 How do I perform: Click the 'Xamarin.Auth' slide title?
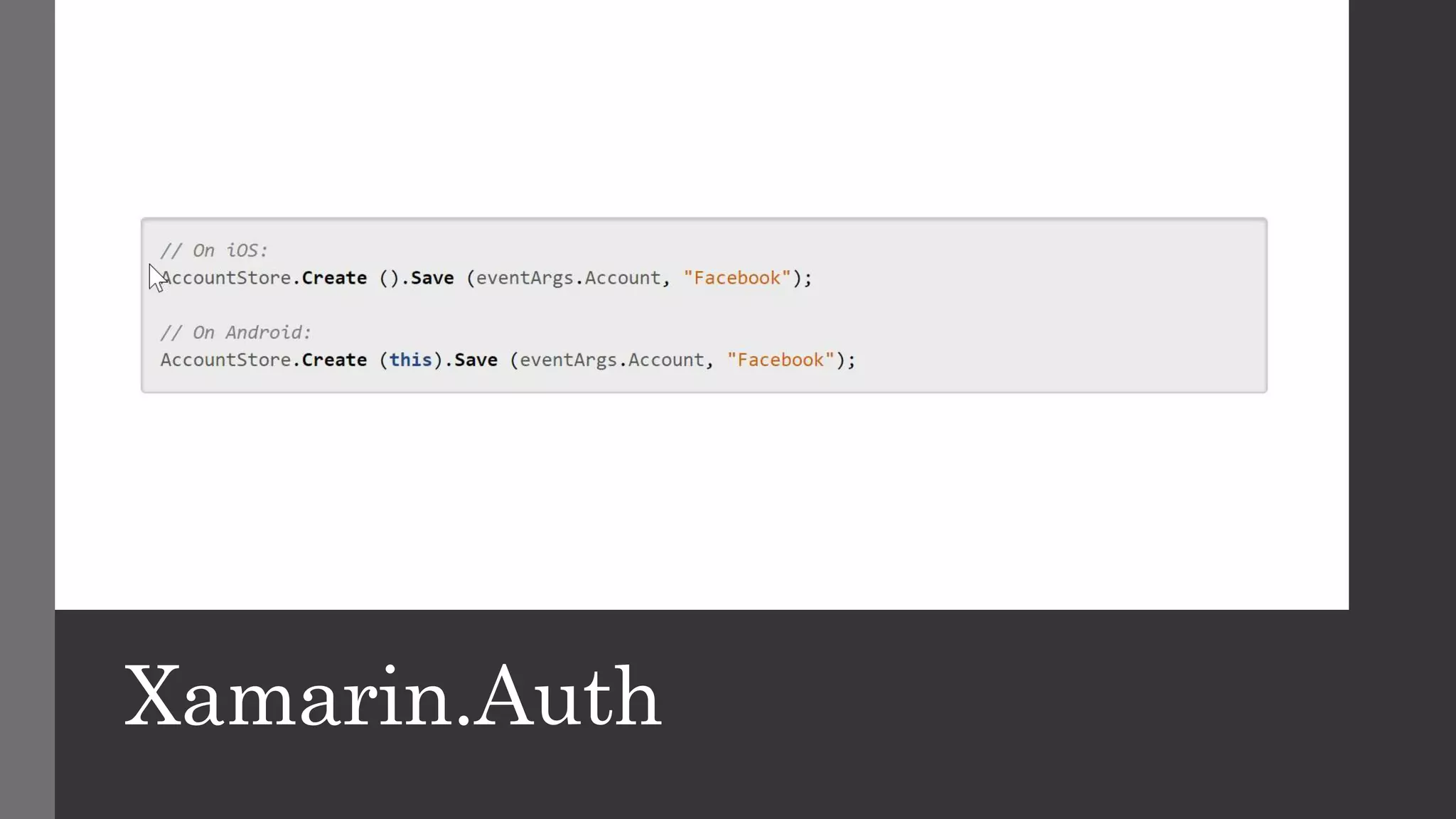(393, 696)
